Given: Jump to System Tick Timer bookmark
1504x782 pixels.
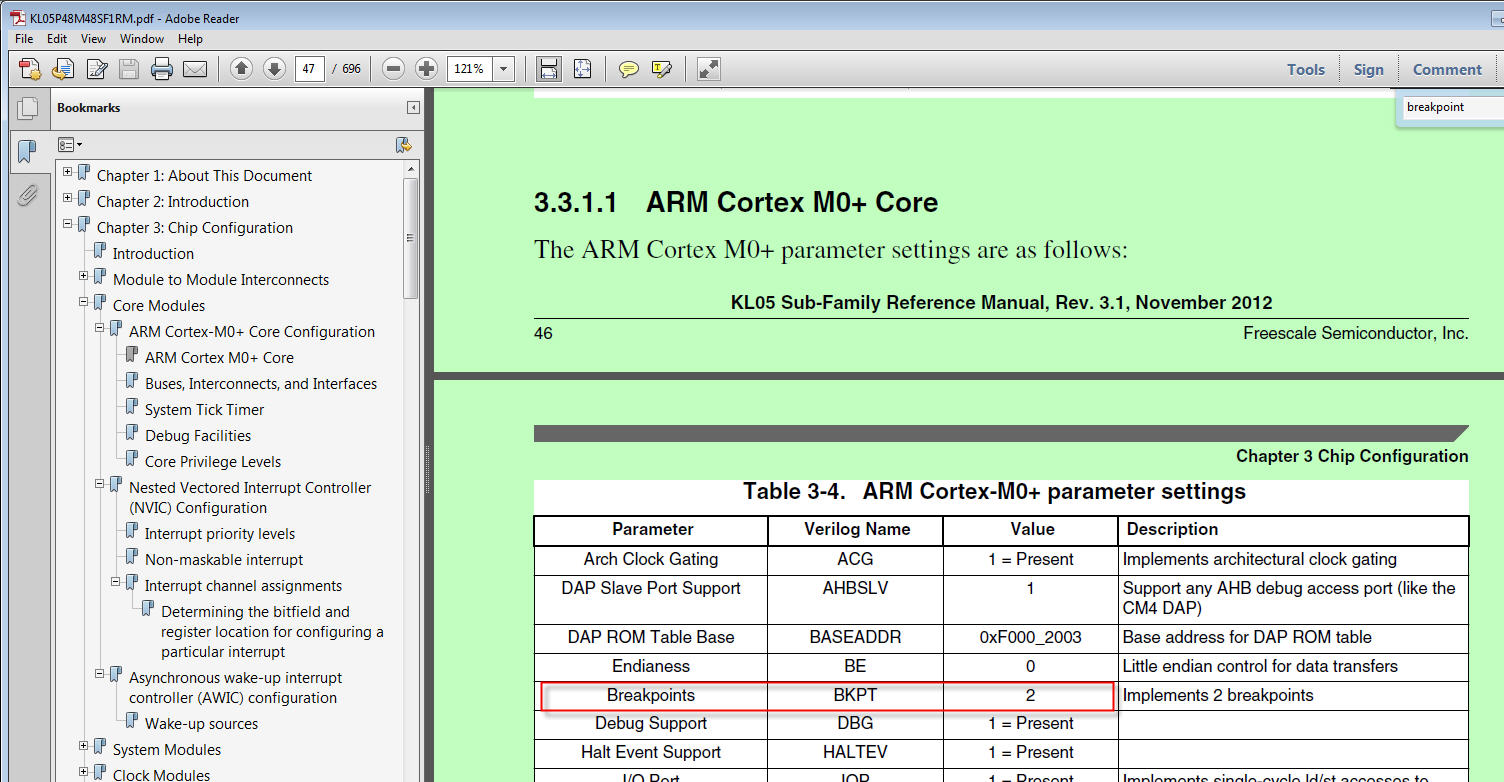Looking at the screenshot, I should (204, 409).
